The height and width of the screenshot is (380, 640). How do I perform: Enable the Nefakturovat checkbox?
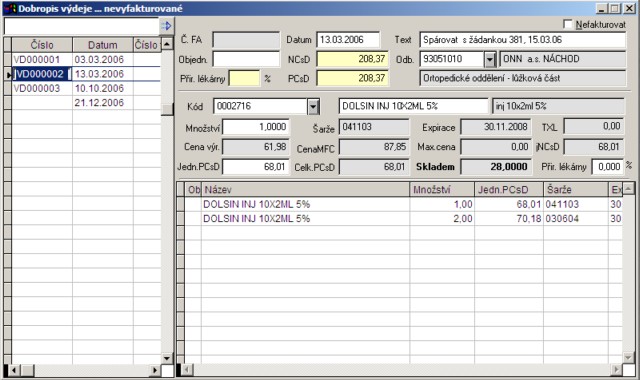coord(567,24)
